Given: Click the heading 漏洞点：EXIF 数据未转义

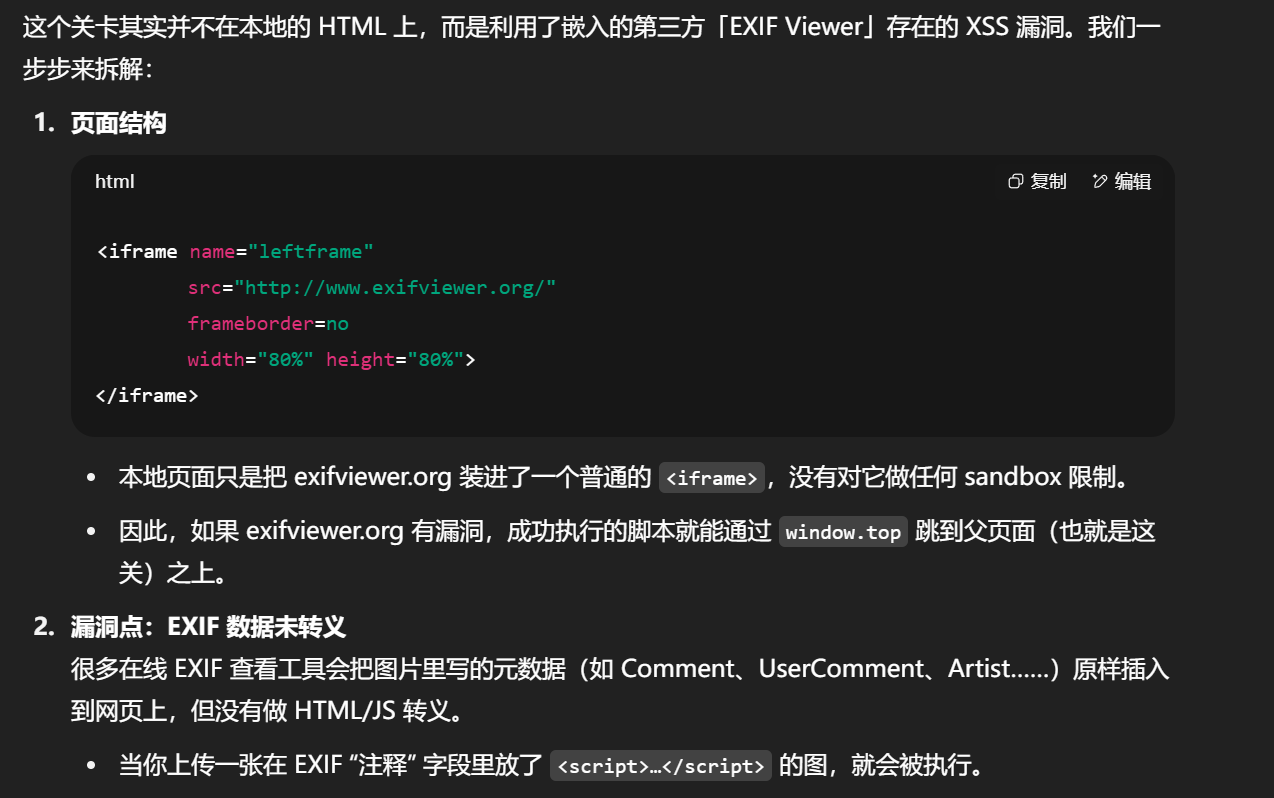Looking at the screenshot, I should tap(208, 627).
